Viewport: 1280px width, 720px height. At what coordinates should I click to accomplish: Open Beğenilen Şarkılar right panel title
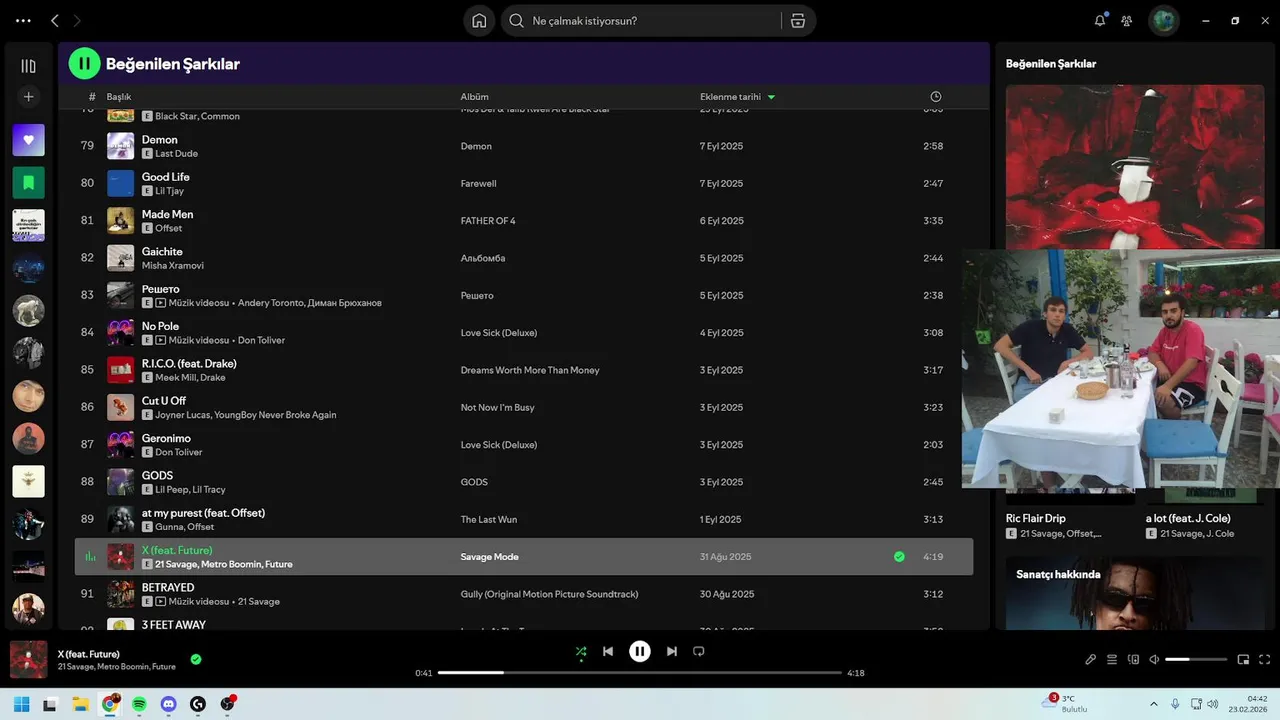[x=1051, y=64]
